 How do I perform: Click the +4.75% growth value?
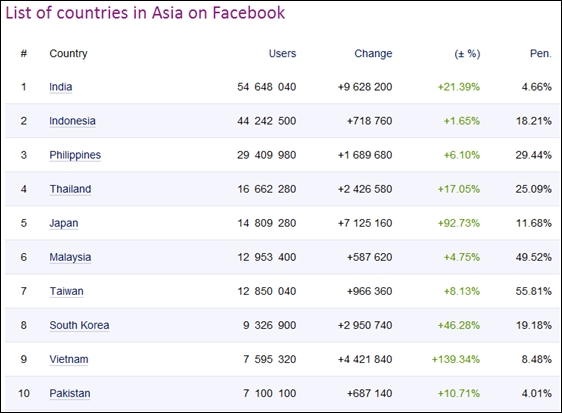coord(462,257)
